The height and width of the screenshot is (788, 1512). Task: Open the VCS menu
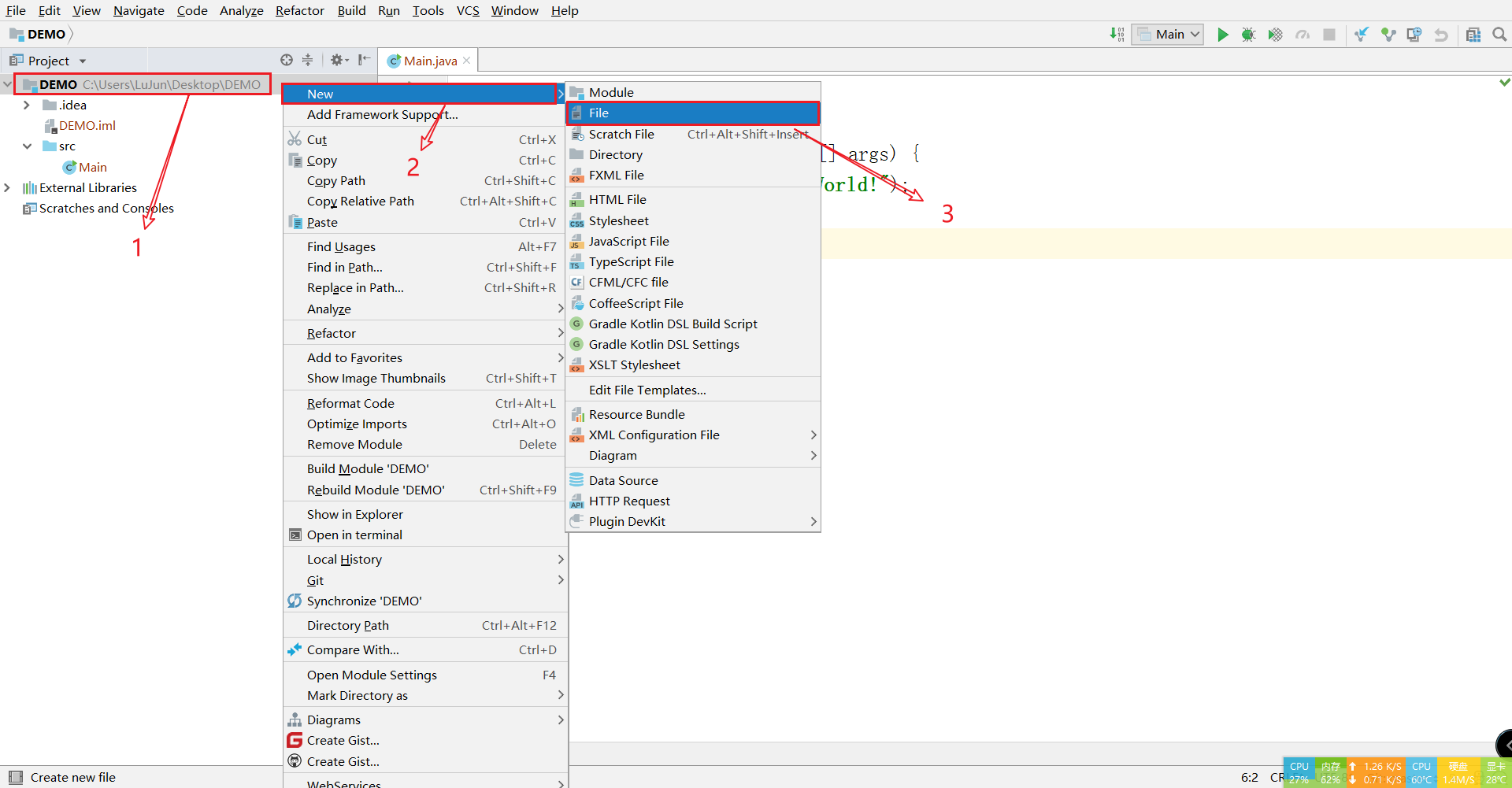468,10
